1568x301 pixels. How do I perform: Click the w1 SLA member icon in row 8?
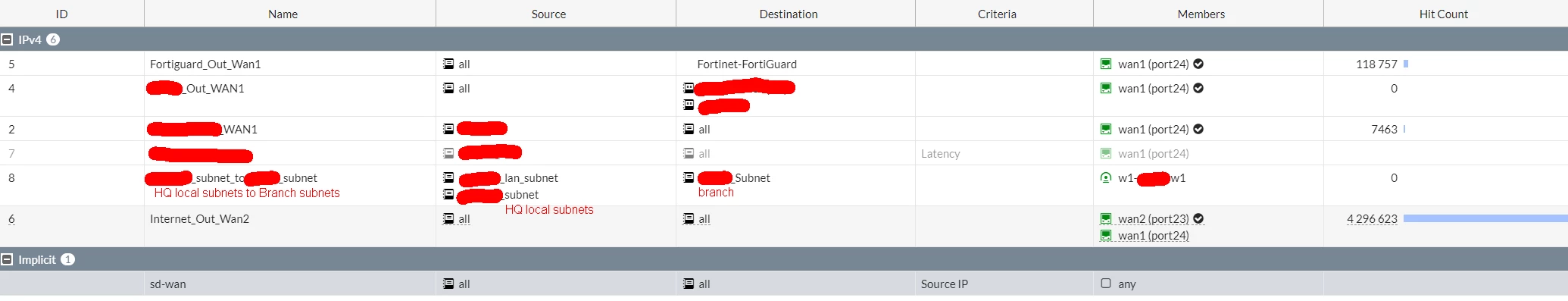pos(1106,178)
